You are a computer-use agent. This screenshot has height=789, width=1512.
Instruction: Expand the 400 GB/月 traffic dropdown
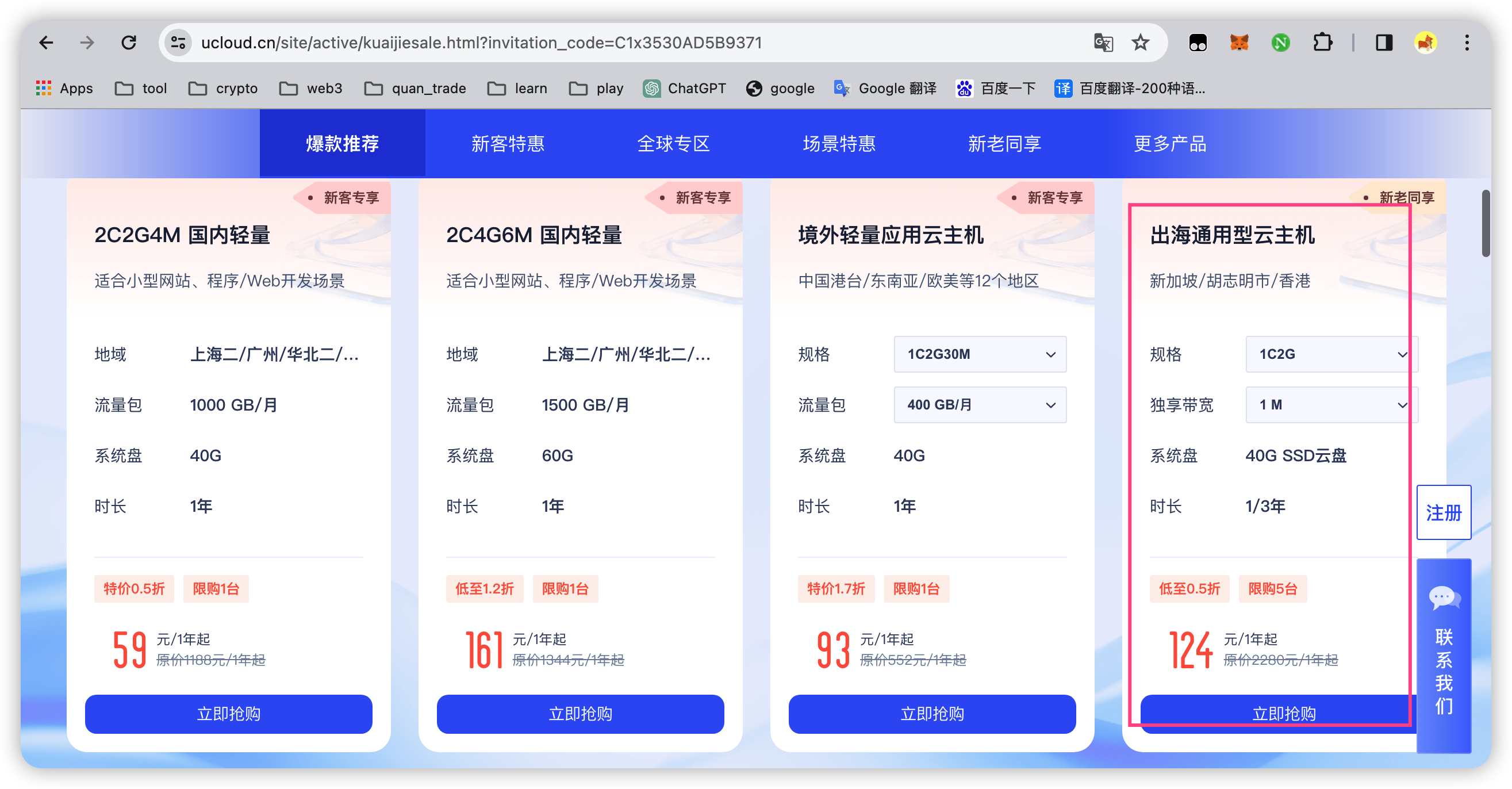point(980,404)
